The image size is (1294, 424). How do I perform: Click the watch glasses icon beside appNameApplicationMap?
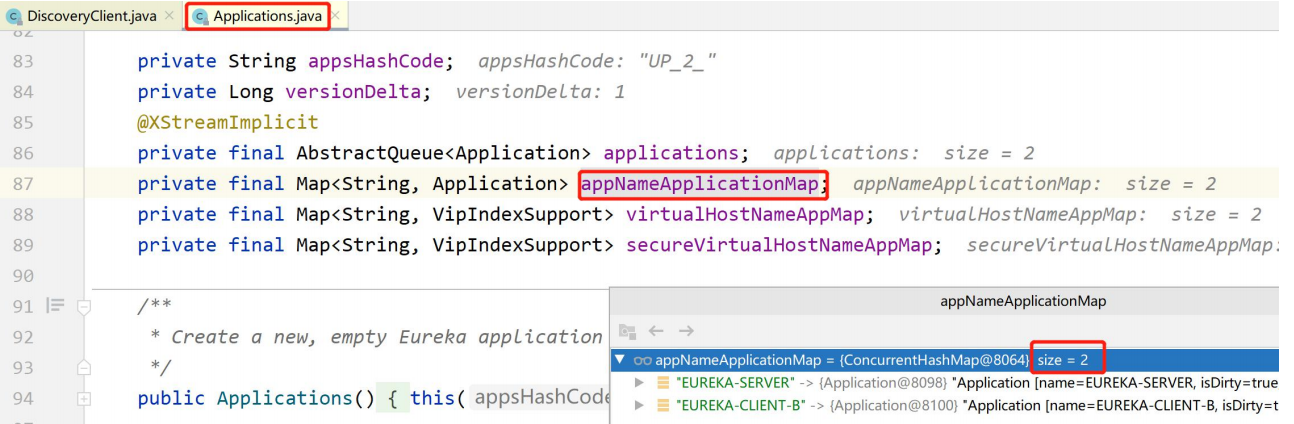coord(643,359)
